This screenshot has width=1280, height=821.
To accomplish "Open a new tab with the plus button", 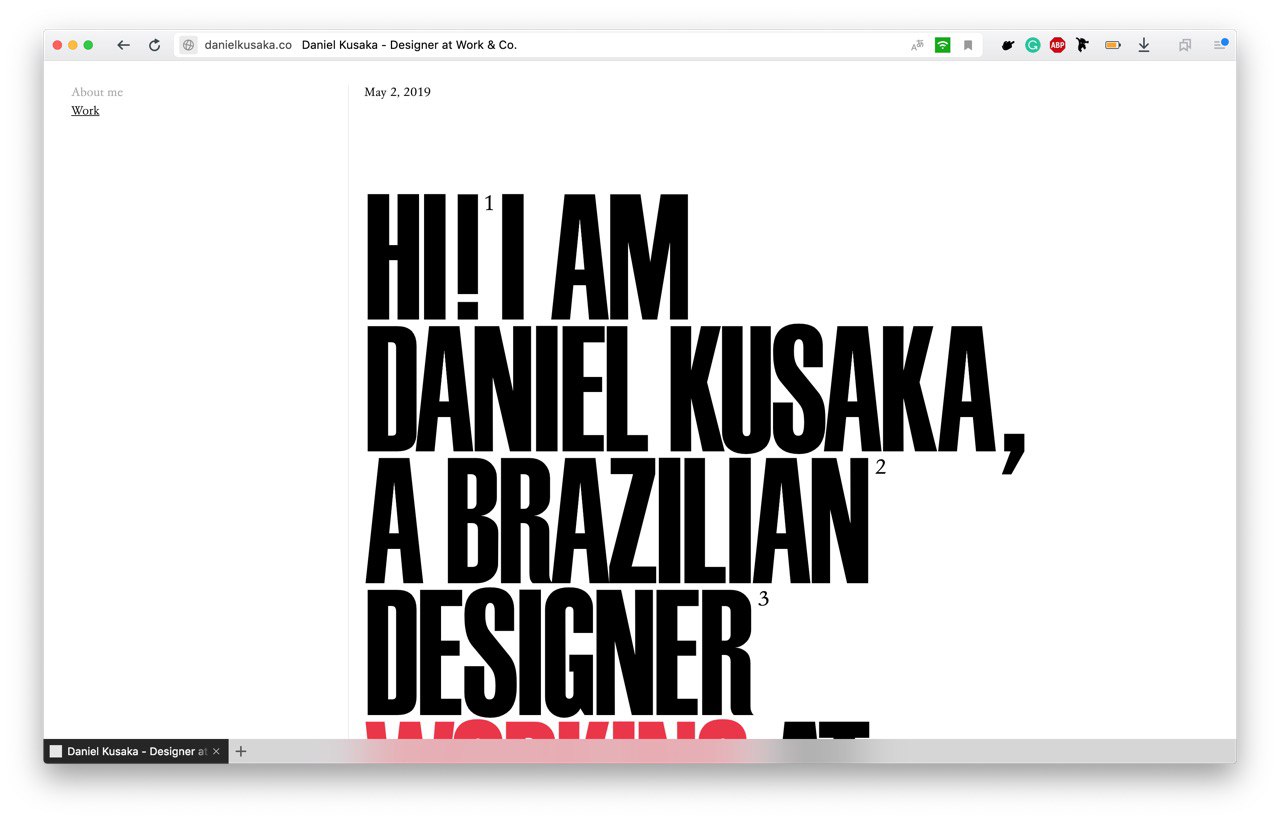I will (240, 751).
